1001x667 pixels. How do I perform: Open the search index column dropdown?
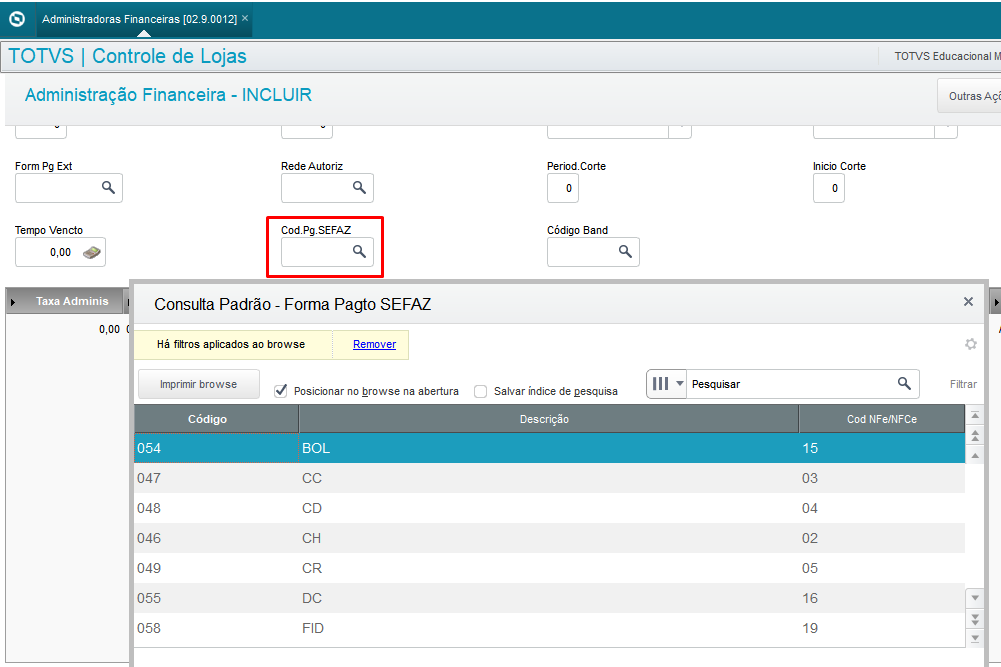click(666, 384)
